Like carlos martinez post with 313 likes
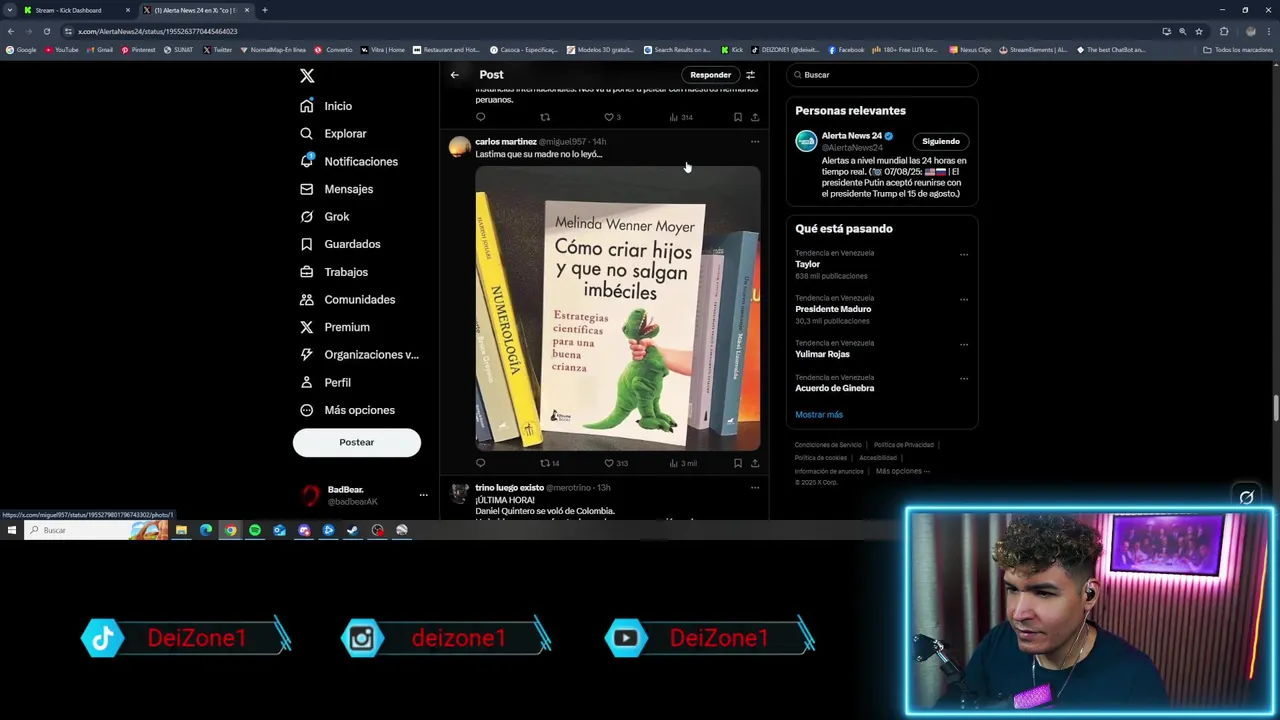1280x720 pixels. coord(616,463)
